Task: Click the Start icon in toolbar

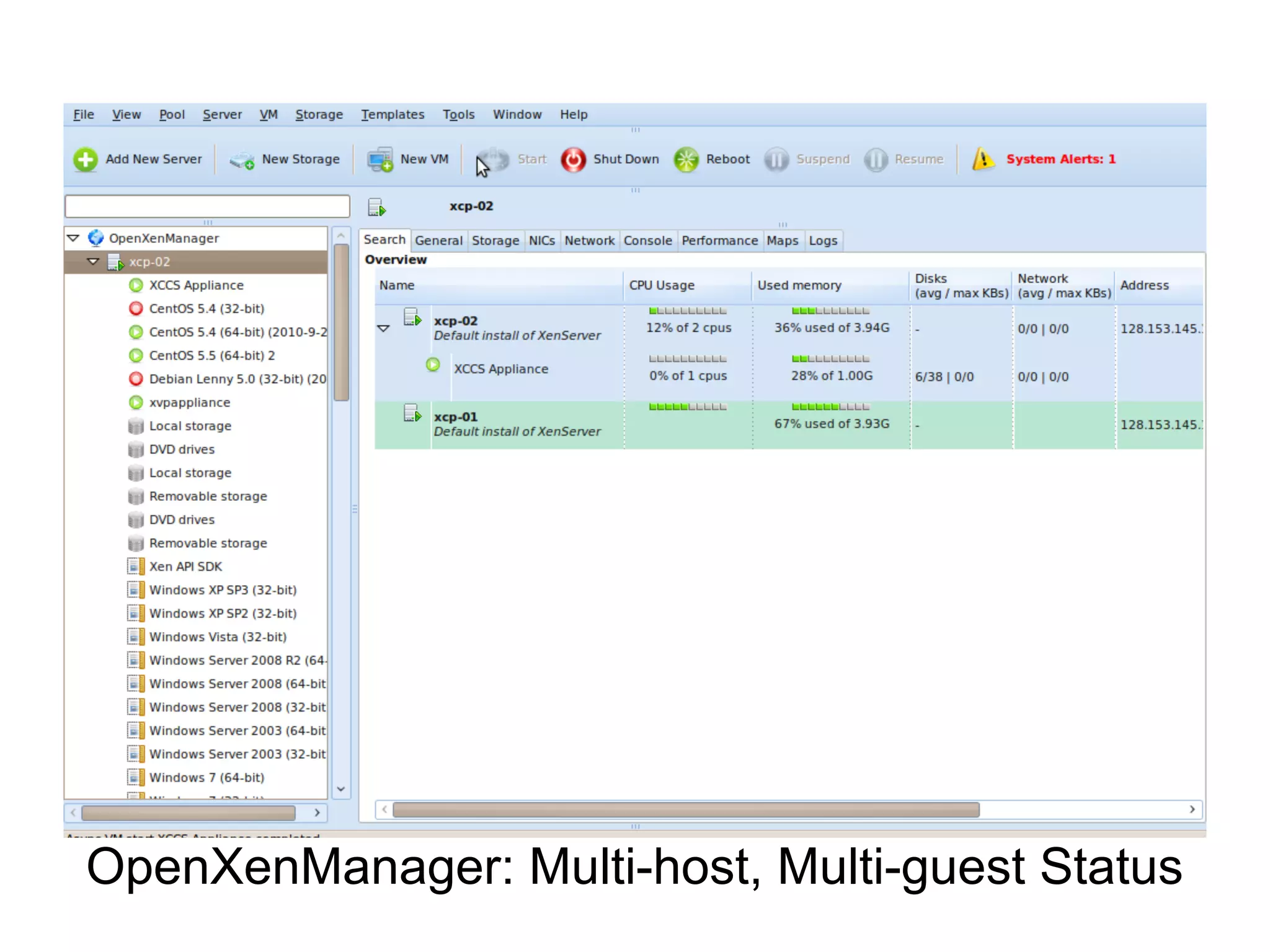Action: coord(494,159)
